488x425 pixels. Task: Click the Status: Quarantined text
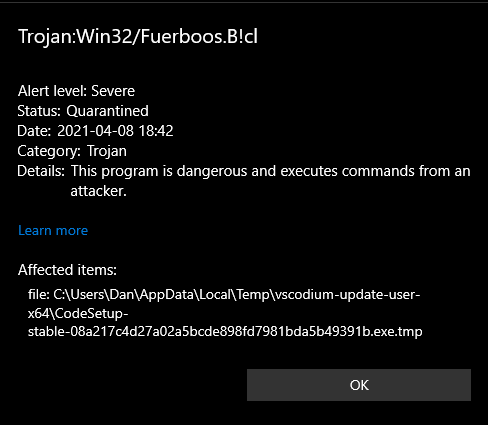coord(83,111)
